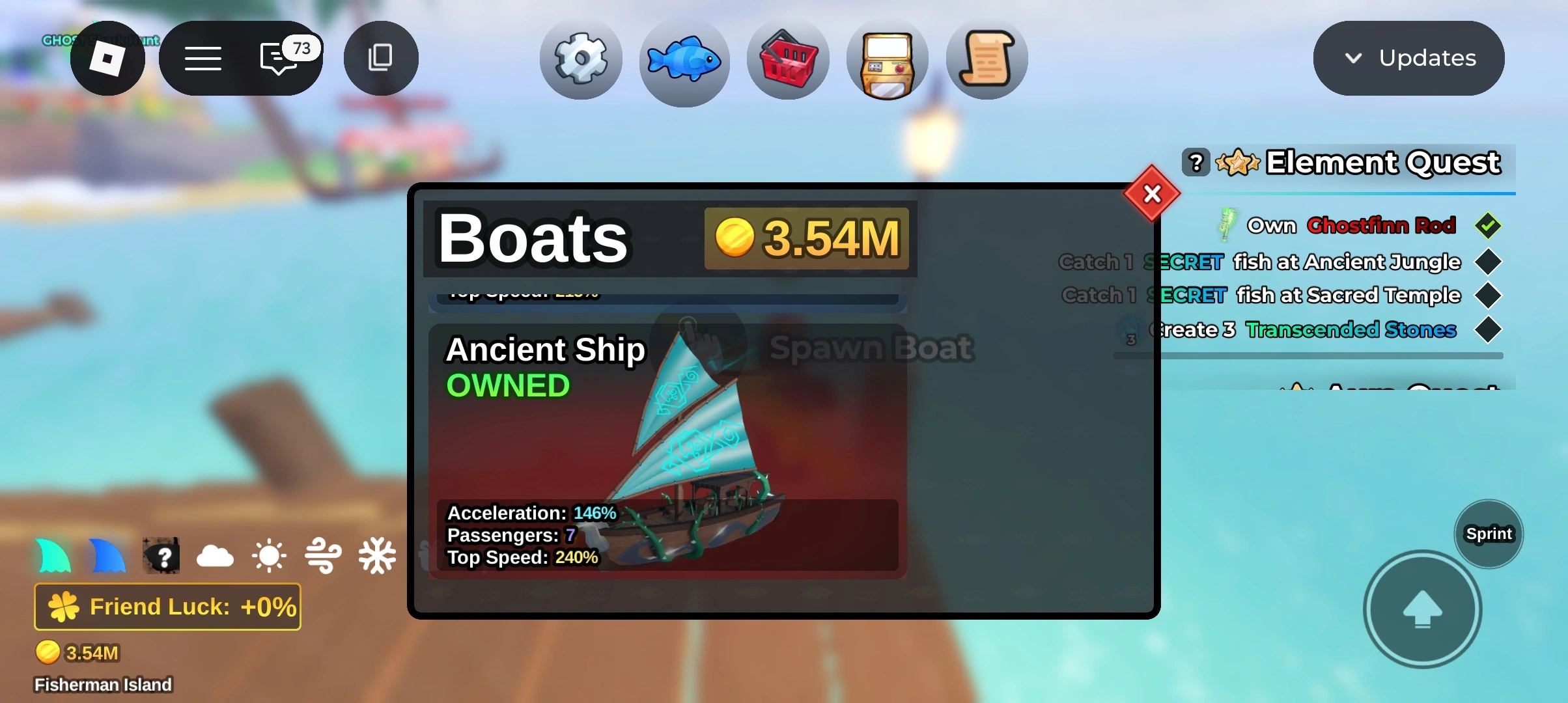The height and width of the screenshot is (703, 1568).
Task: Toggle the Own Ghostfinn Rod checkmark
Action: (1488, 226)
